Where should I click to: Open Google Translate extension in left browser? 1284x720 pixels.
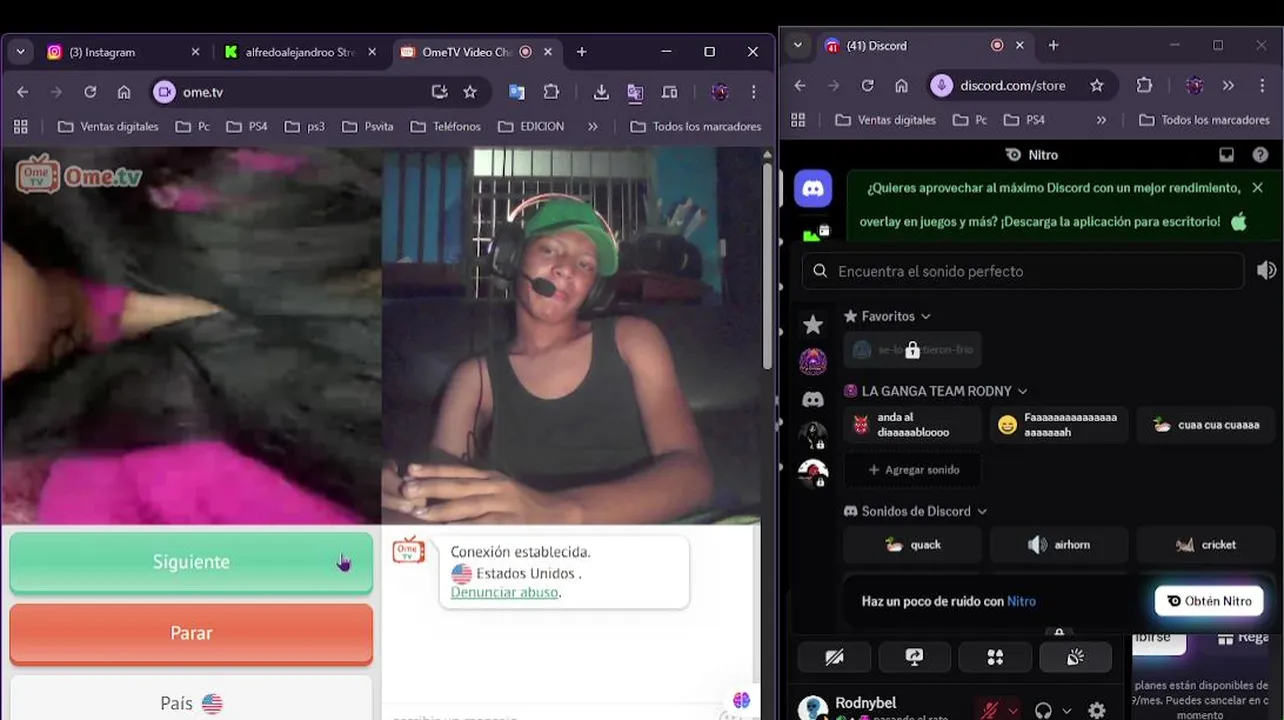[x=517, y=92]
